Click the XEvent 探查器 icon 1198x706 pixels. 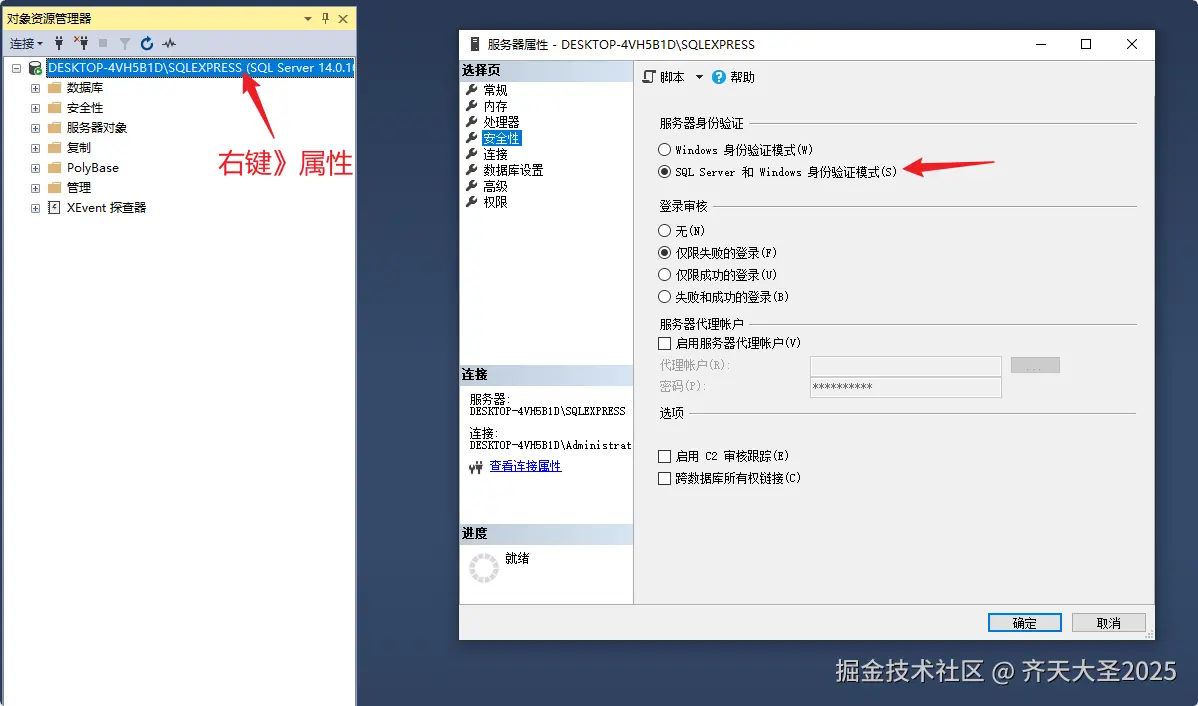[54, 207]
